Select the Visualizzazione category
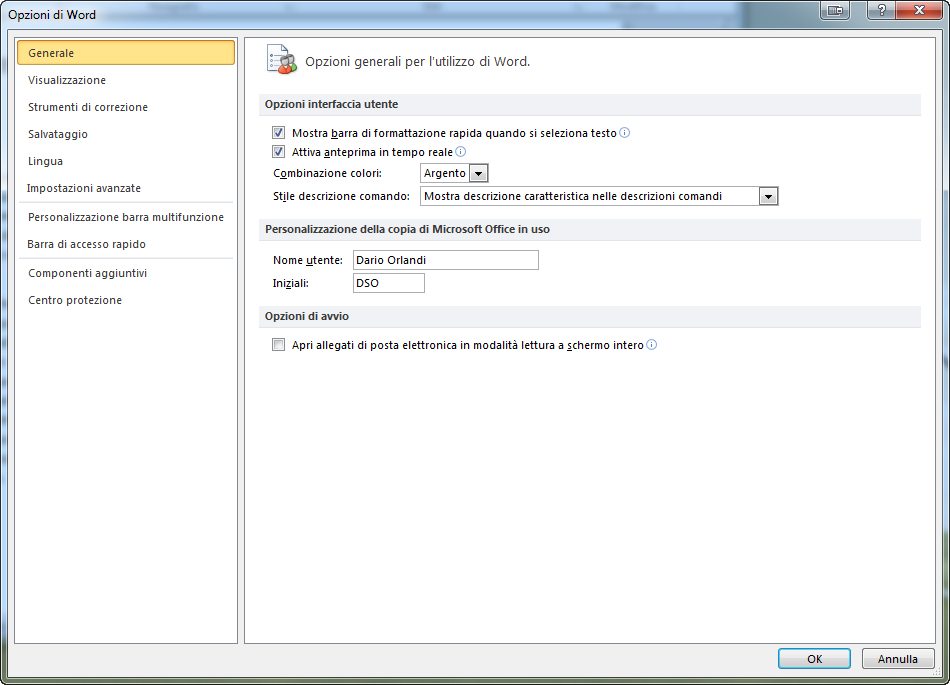950x685 pixels. (x=67, y=80)
